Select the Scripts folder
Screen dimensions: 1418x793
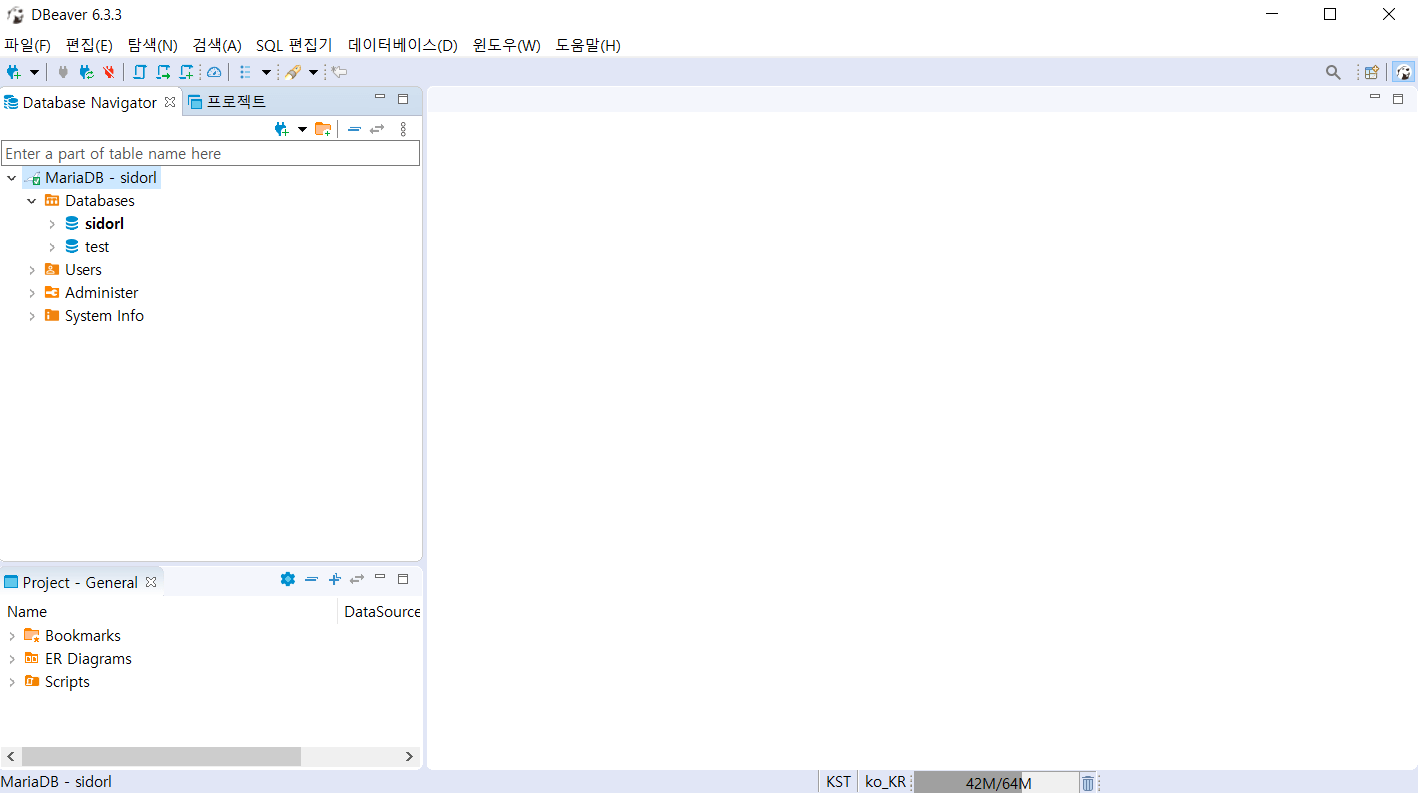[67, 682]
